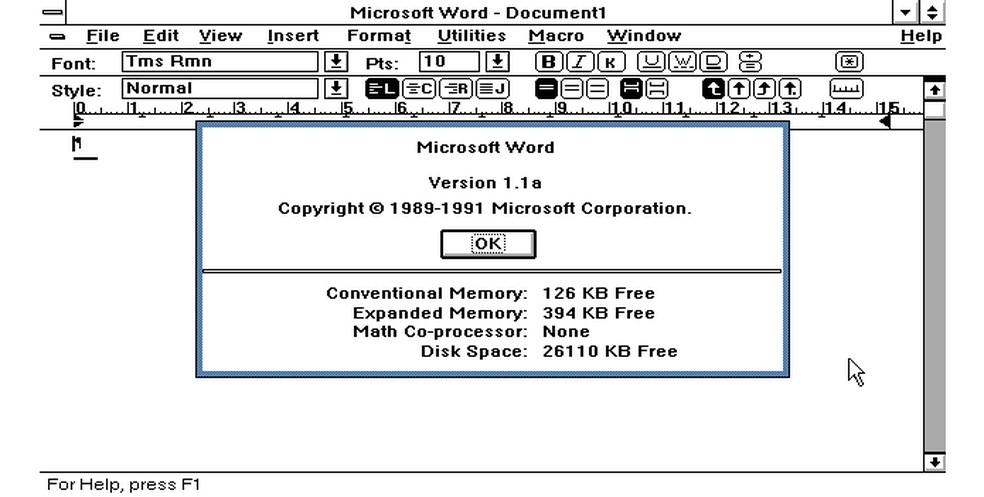
Task: Toggle Italic formatting in the ribbon
Action: (x=580, y=61)
